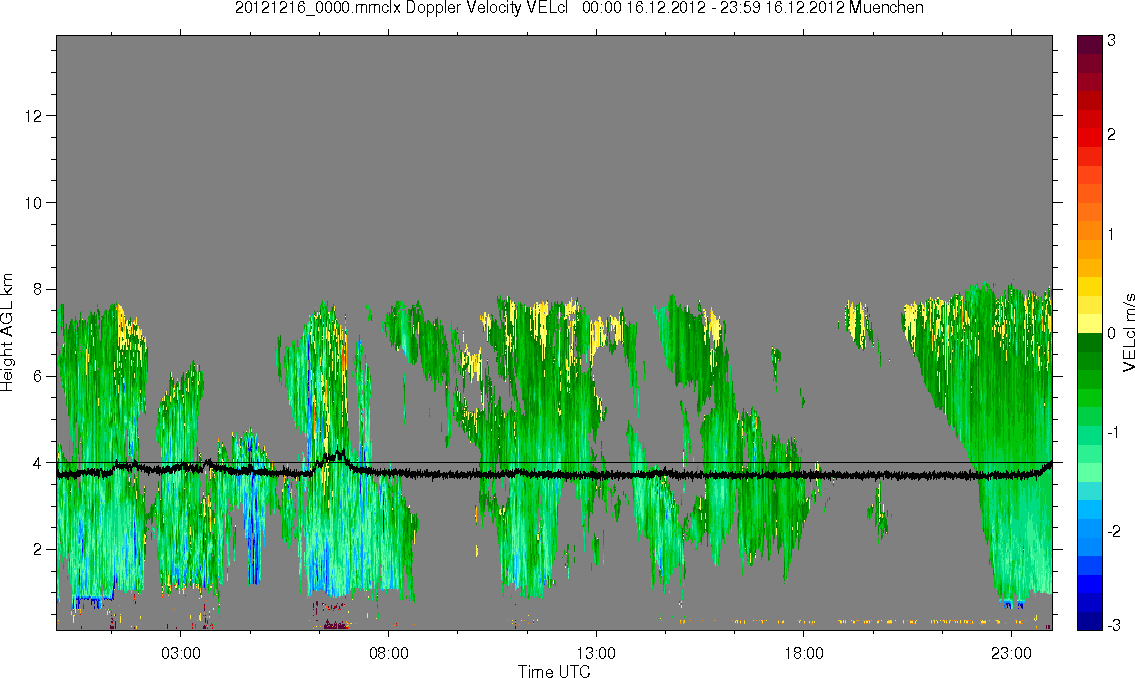Click the colorbar label '3' at top
The image size is (1135, 678).
point(1112,41)
